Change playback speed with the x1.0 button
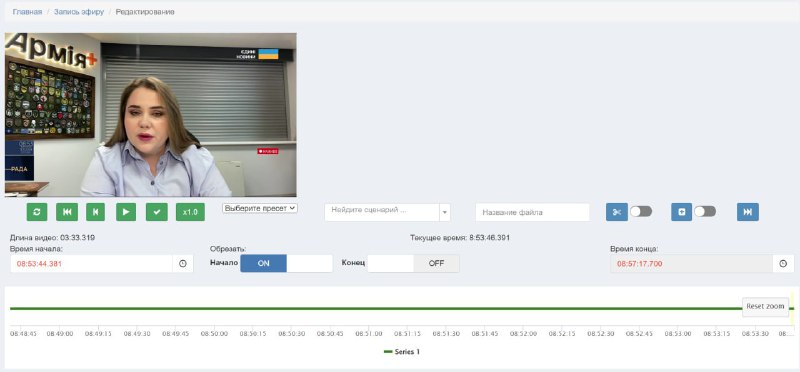The height and width of the screenshot is (372, 800). pyautogui.click(x=190, y=212)
